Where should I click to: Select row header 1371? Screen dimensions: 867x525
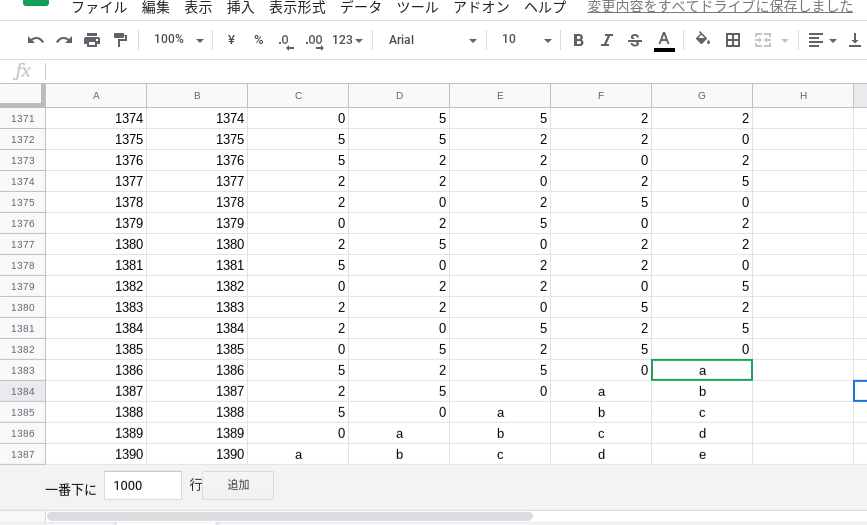[23, 118]
